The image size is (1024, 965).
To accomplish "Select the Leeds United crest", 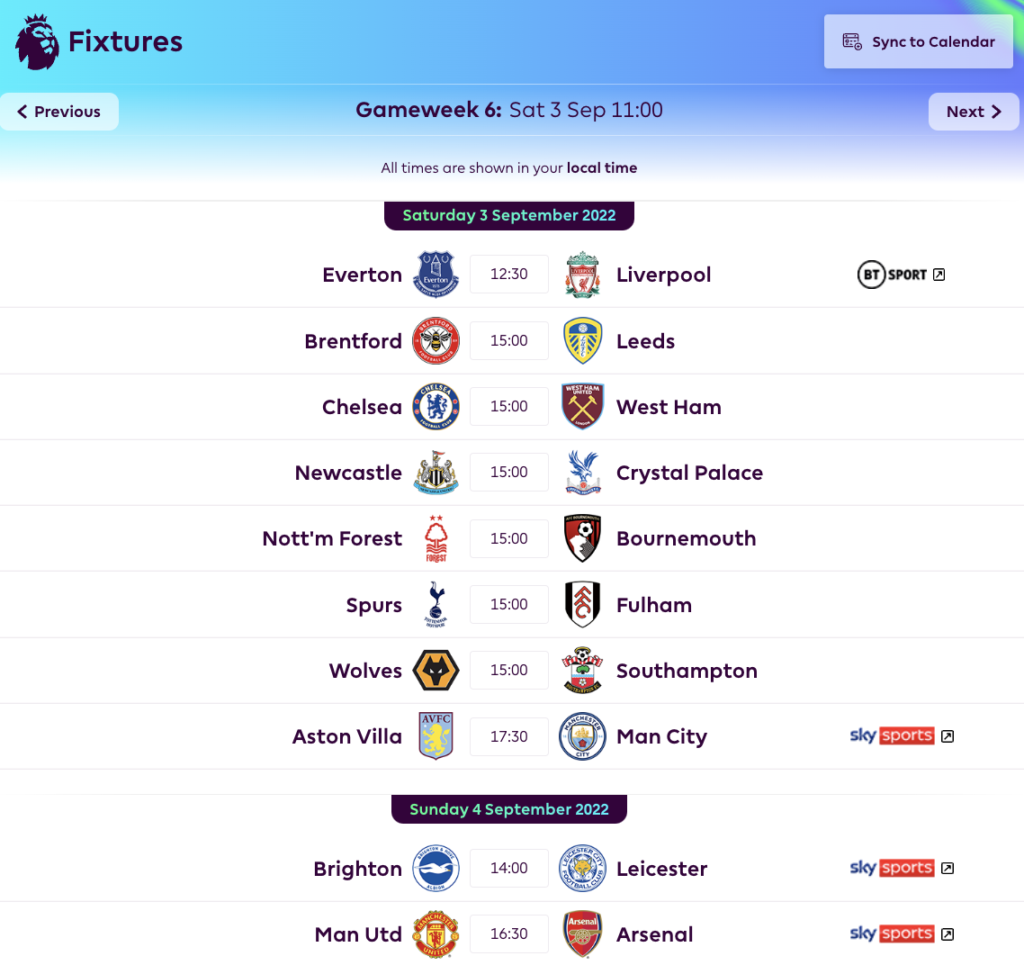I will (583, 340).
